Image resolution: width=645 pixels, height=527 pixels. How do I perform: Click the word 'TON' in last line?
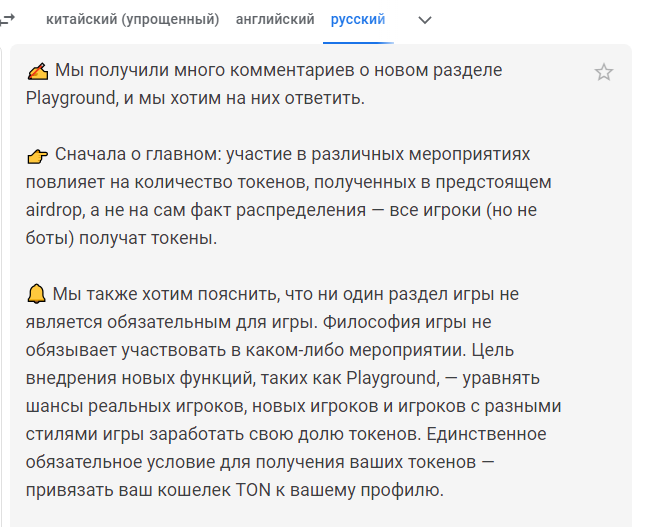tap(253, 490)
